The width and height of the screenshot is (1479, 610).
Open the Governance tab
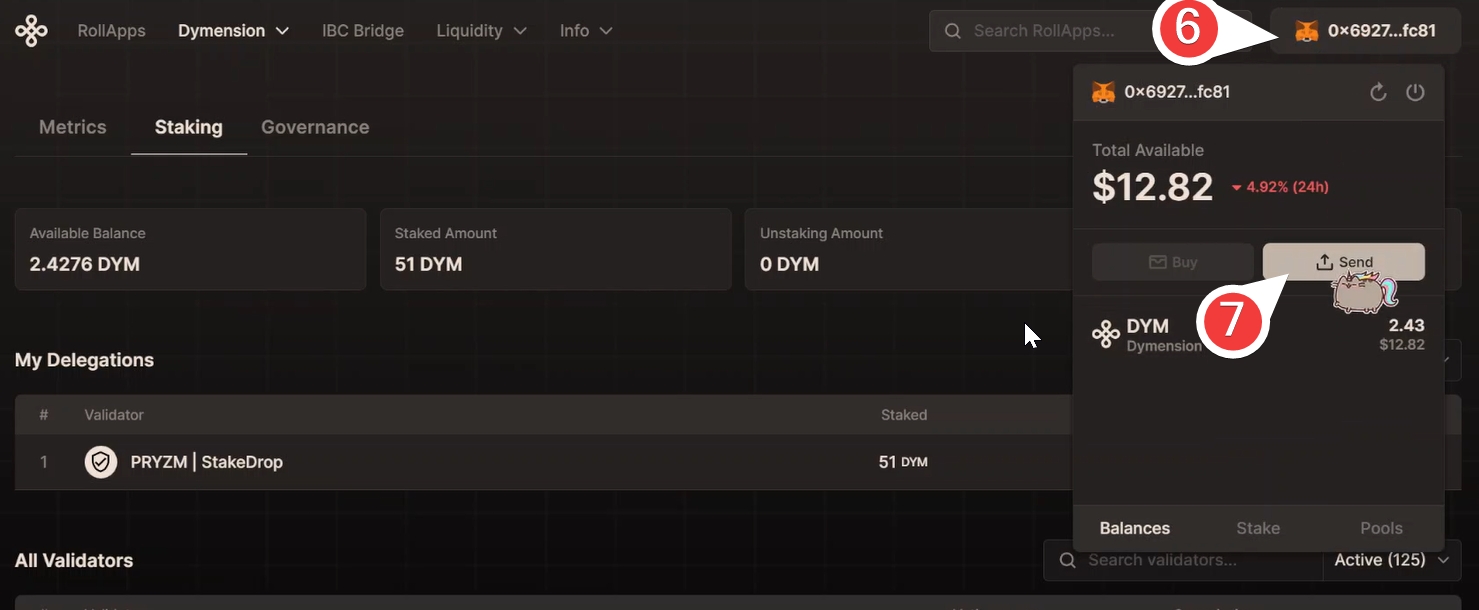tap(315, 127)
